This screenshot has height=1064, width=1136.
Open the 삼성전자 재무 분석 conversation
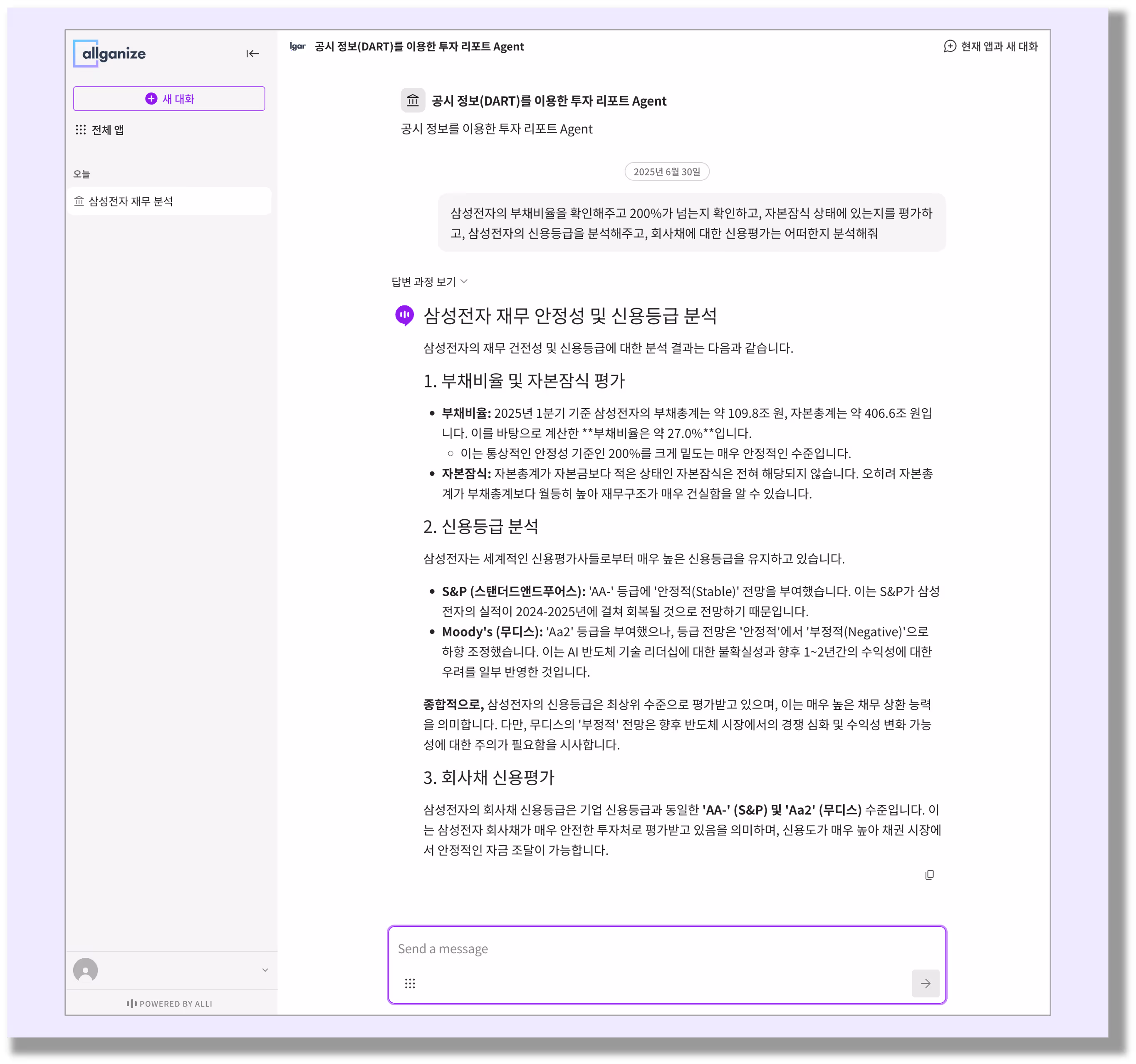coord(169,201)
